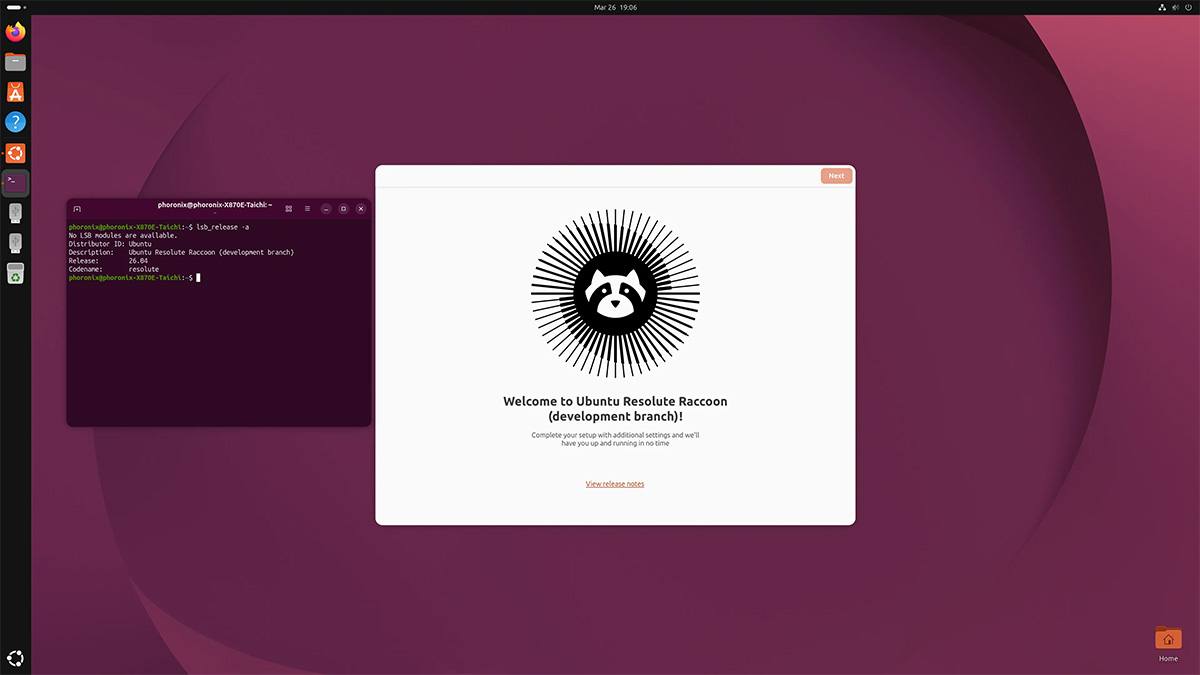Image resolution: width=1200 pixels, height=675 pixels.
Task: Click a mounted drive icon in the dock
Action: (x=15, y=212)
